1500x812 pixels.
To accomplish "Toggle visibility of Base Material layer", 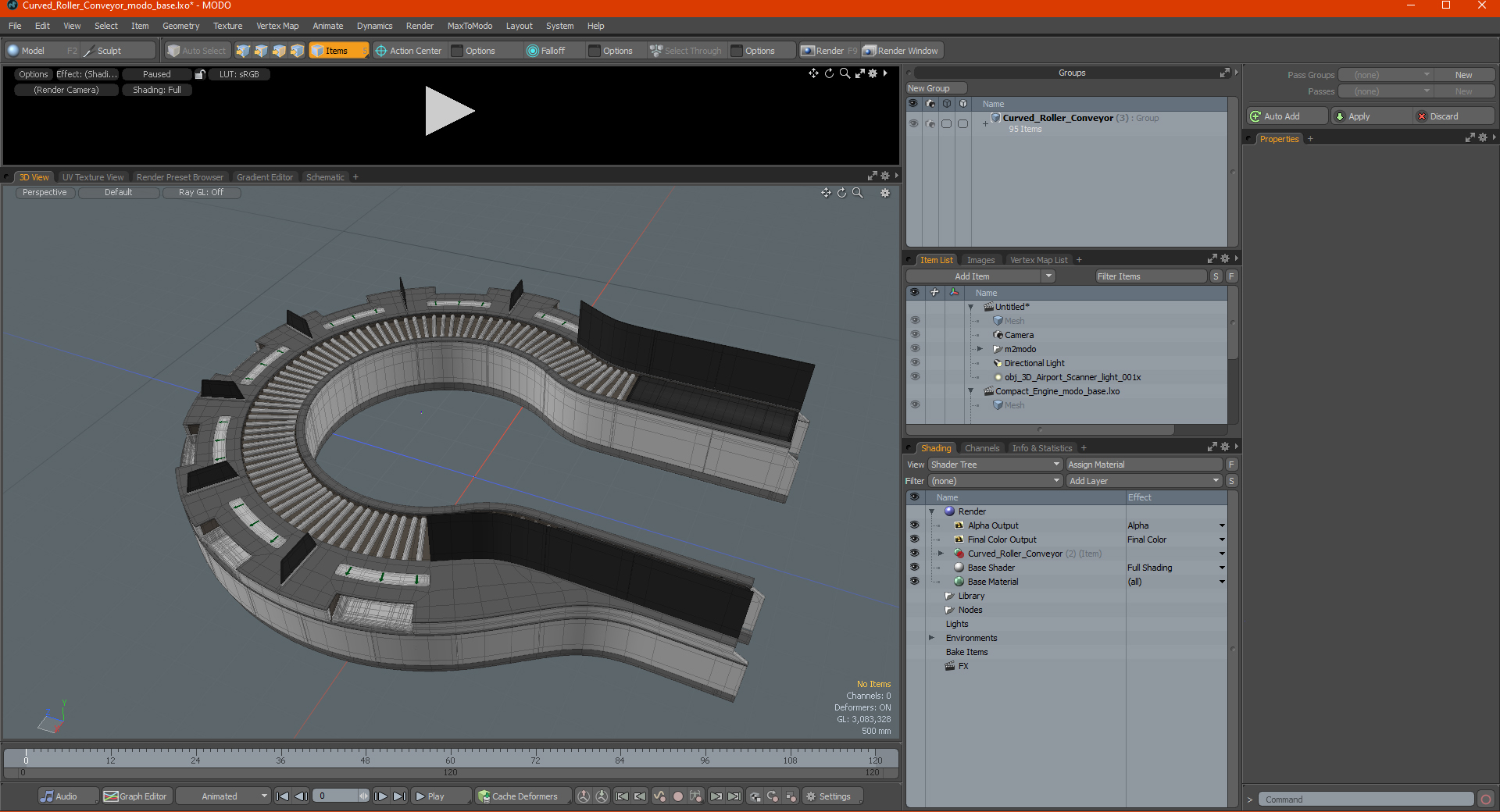I will coord(914,582).
